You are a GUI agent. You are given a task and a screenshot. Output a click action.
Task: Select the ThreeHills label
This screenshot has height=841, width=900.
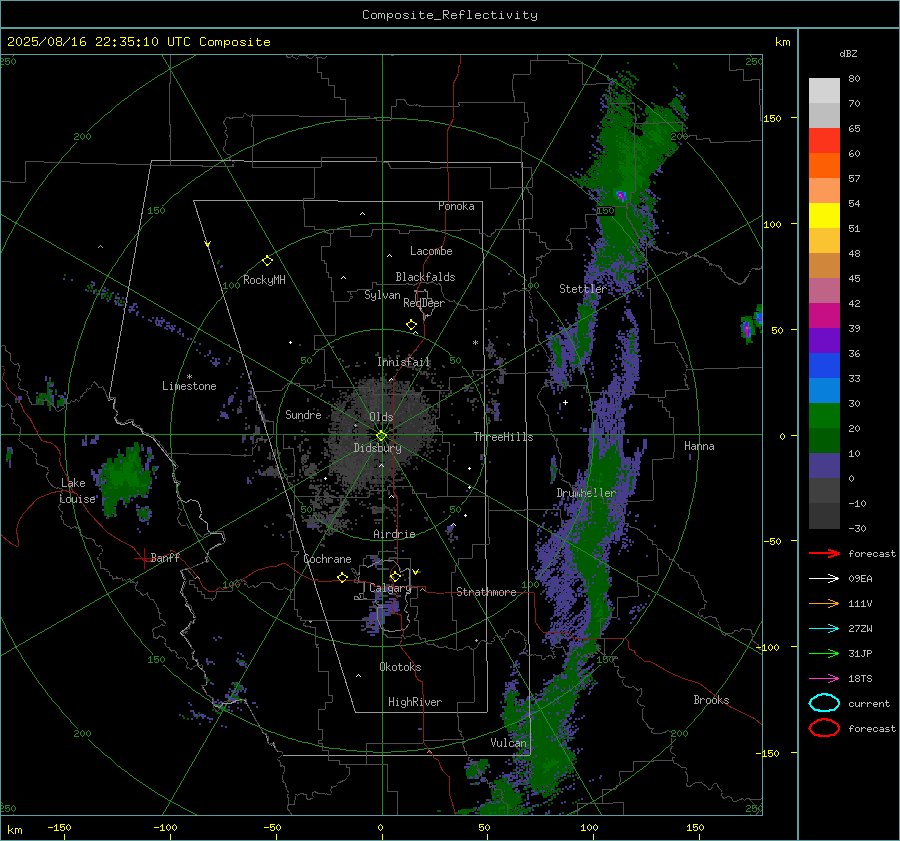coord(503,437)
